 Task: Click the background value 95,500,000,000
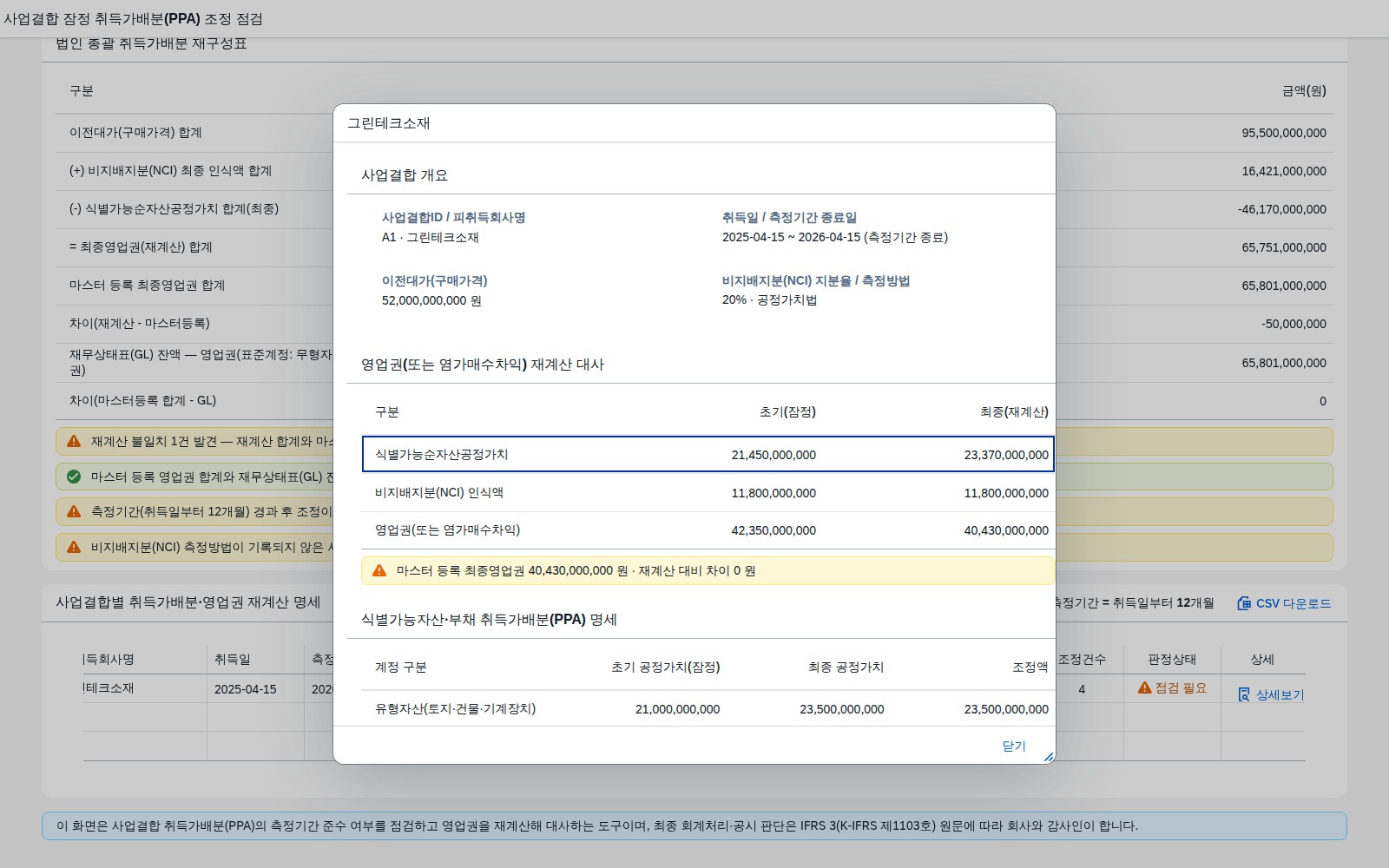pyautogui.click(x=1284, y=133)
